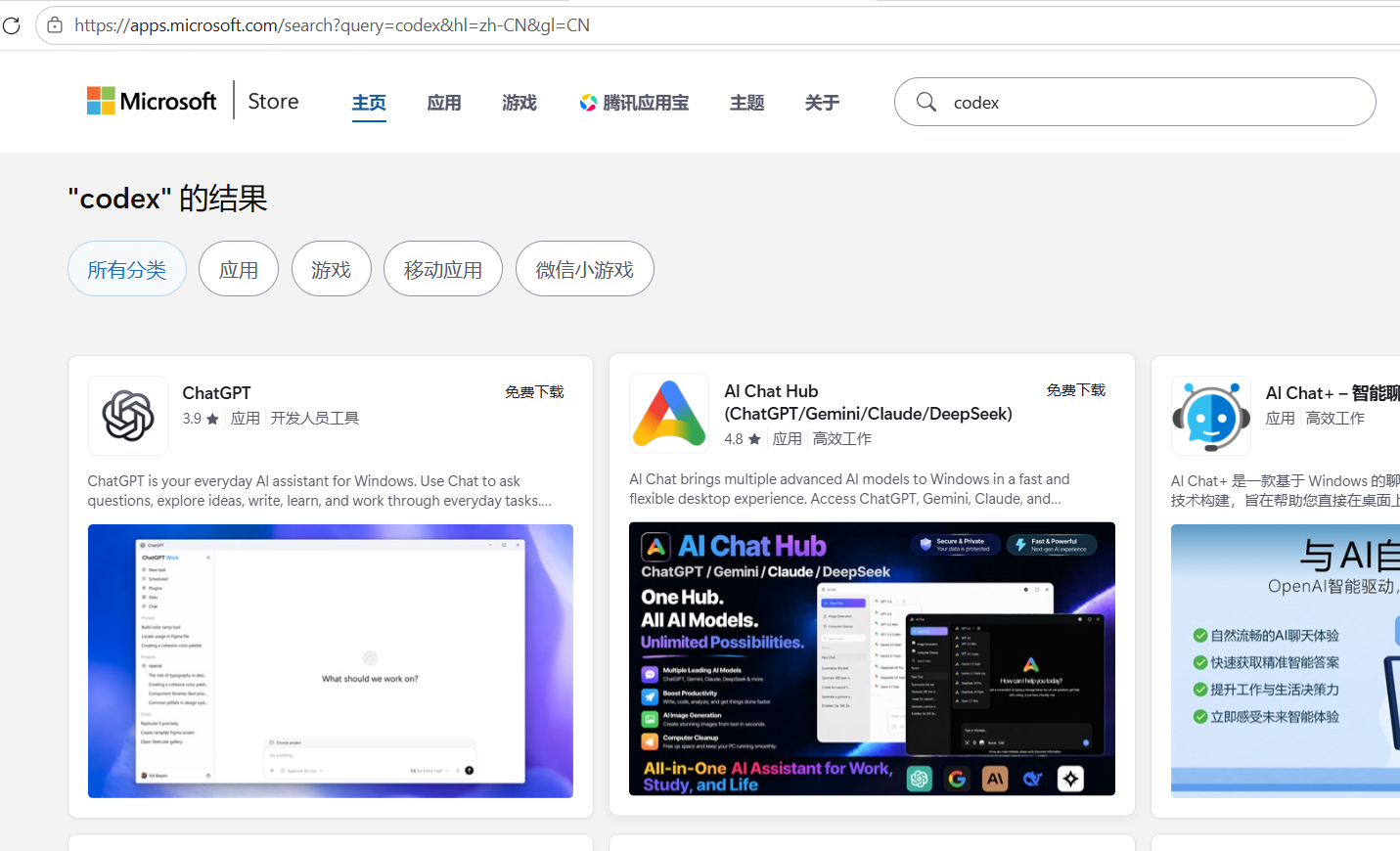Click the 开发人员工具 category label
This screenshot has width=1400, height=851.
pos(315,419)
